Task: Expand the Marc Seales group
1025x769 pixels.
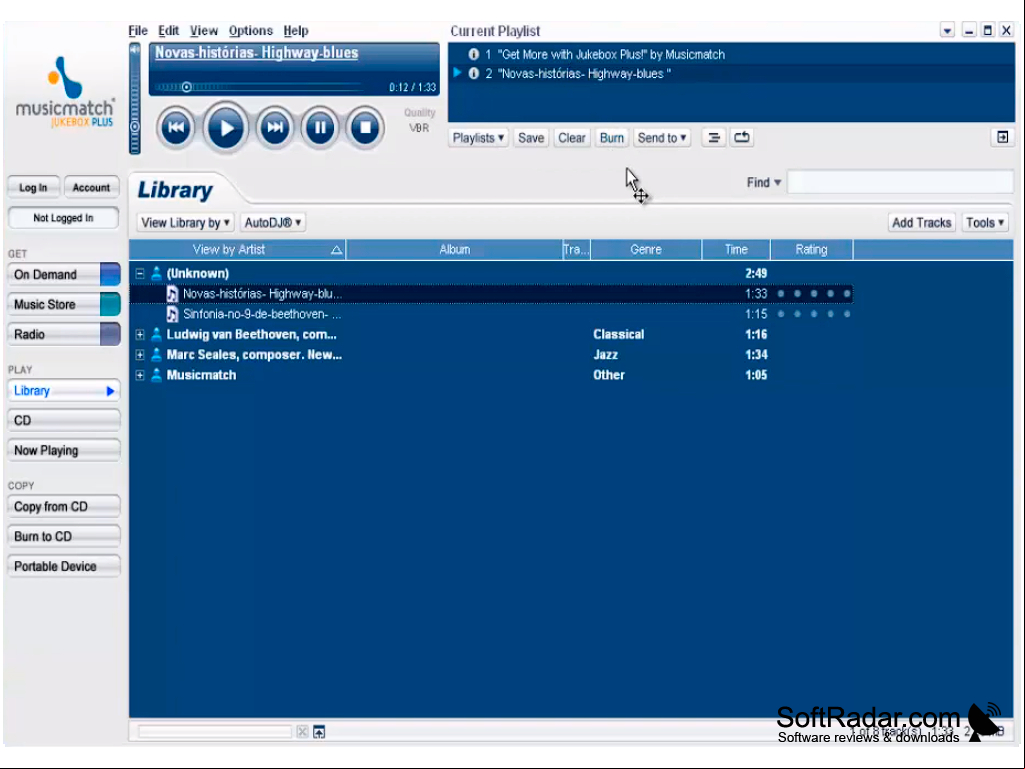Action: point(140,354)
